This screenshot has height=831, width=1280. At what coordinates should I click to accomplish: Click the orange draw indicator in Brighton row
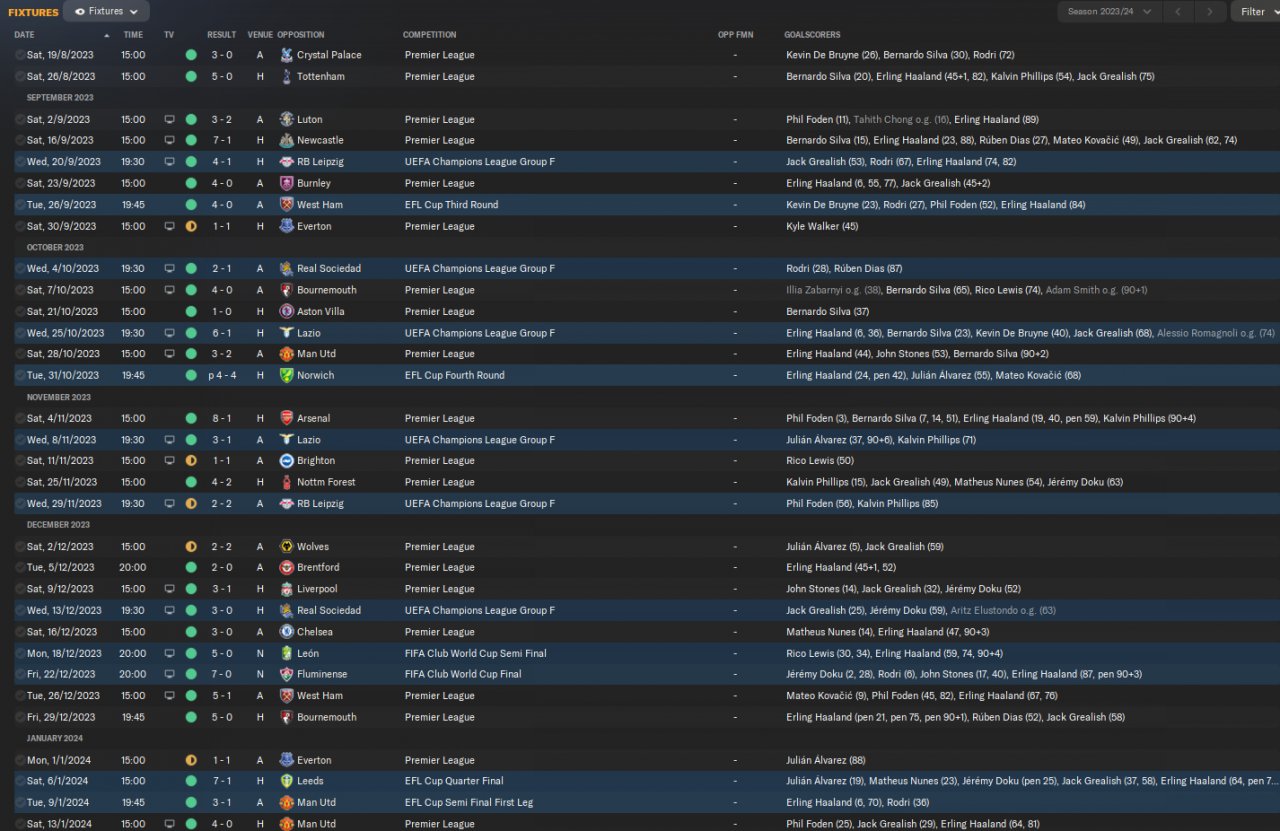[x=191, y=461]
